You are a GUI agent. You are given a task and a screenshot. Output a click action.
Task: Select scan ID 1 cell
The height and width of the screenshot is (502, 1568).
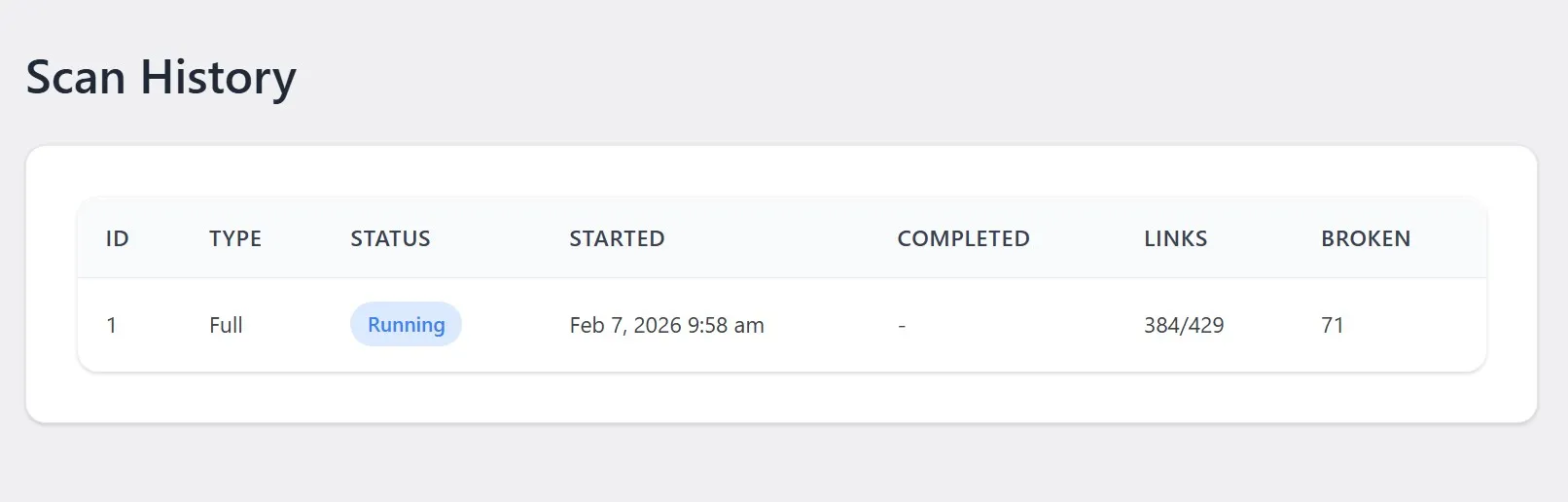112,325
